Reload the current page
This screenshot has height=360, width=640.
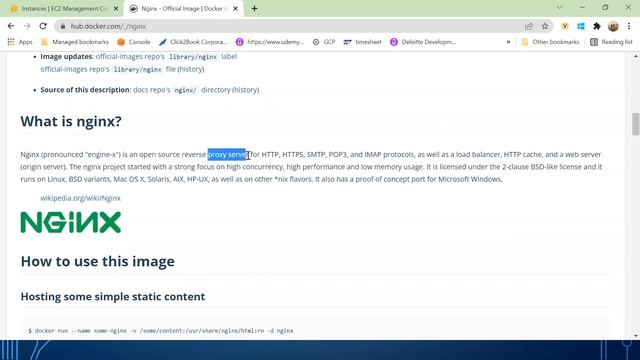[43, 26]
